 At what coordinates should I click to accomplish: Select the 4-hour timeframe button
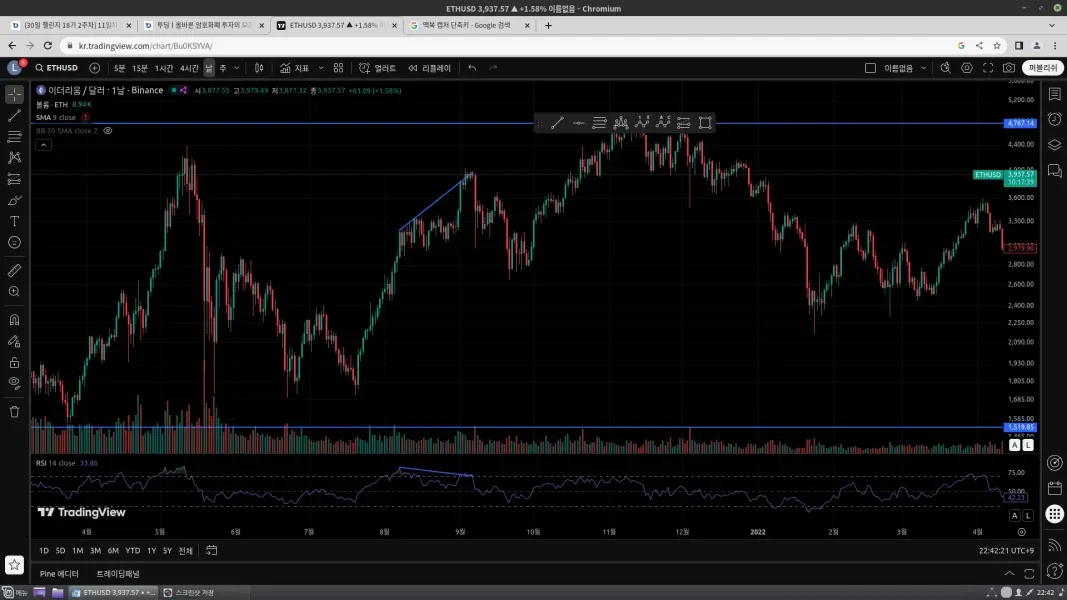188,68
